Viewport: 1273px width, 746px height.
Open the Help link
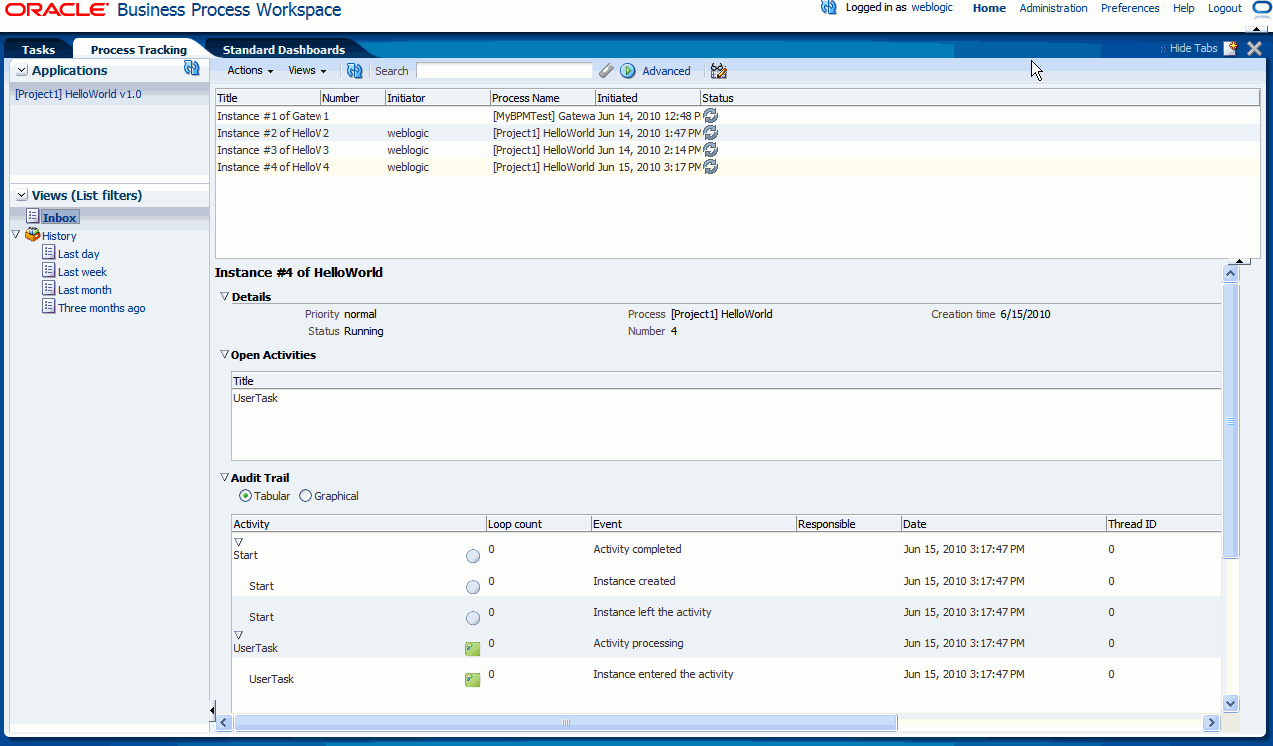pyautogui.click(x=1184, y=8)
